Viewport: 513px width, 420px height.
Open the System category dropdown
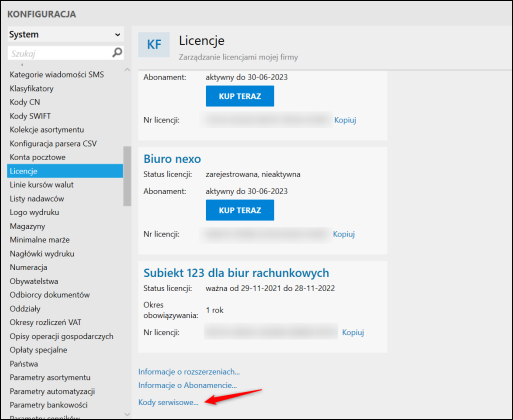pyautogui.click(x=65, y=34)
